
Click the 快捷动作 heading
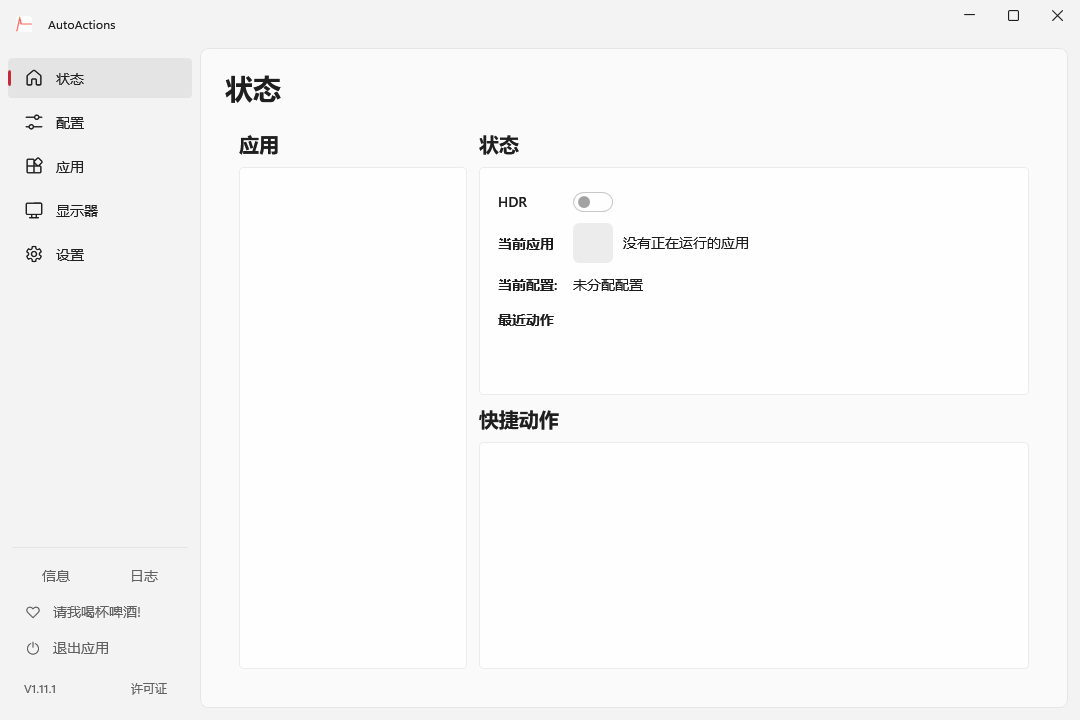click(519, 420)
